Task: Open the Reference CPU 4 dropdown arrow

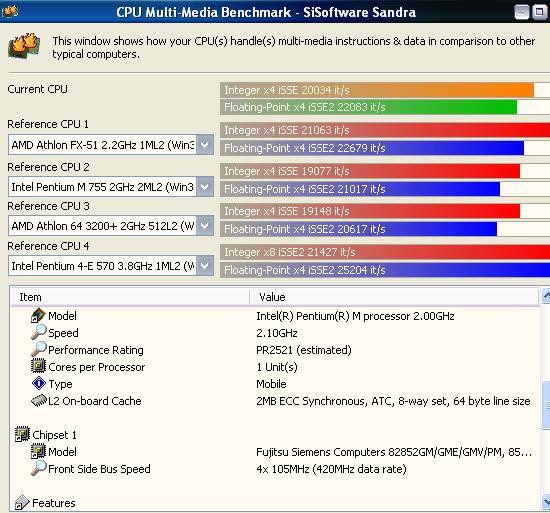Action: 204,265
